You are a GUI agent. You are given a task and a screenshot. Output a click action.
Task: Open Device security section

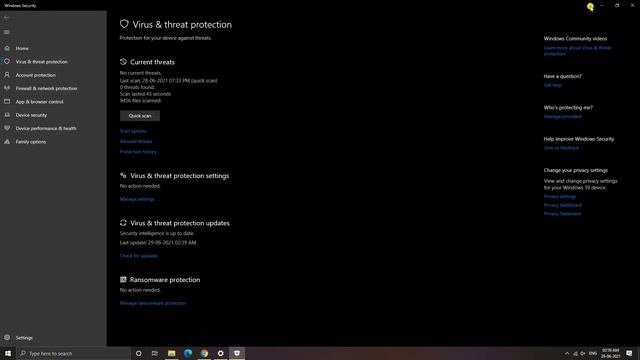[31, 115]
